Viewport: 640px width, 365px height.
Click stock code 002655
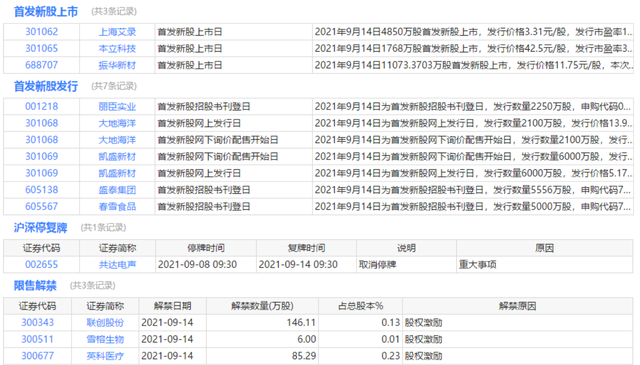[42, 265]
